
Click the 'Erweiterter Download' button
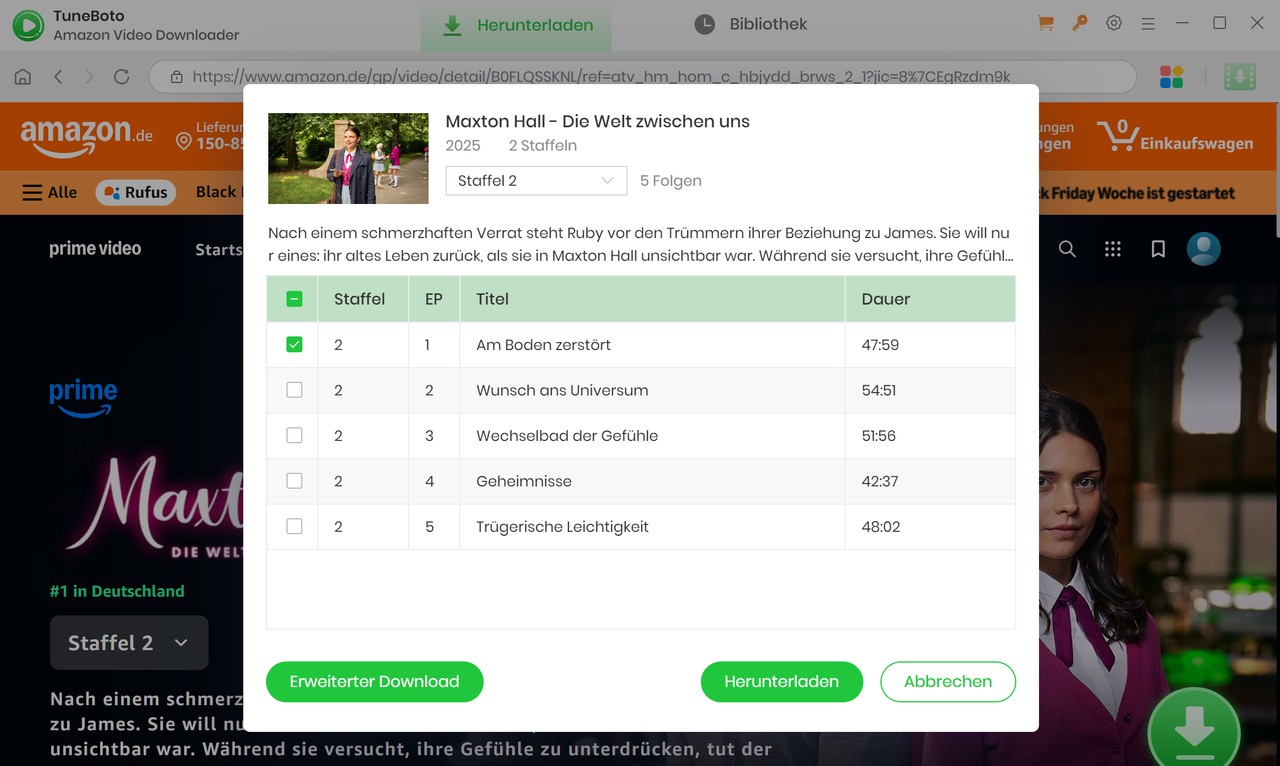[374, 681]
